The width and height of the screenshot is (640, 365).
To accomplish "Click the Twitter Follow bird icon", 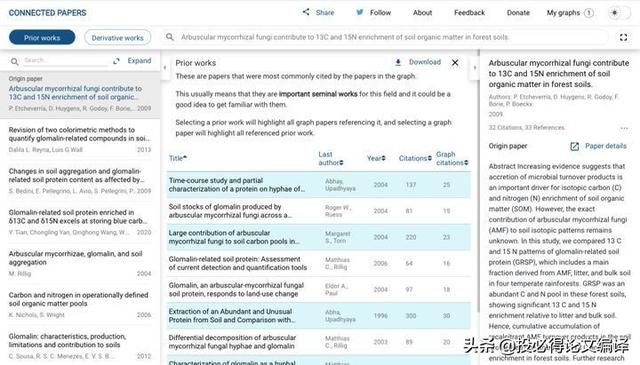I will 360,12.
